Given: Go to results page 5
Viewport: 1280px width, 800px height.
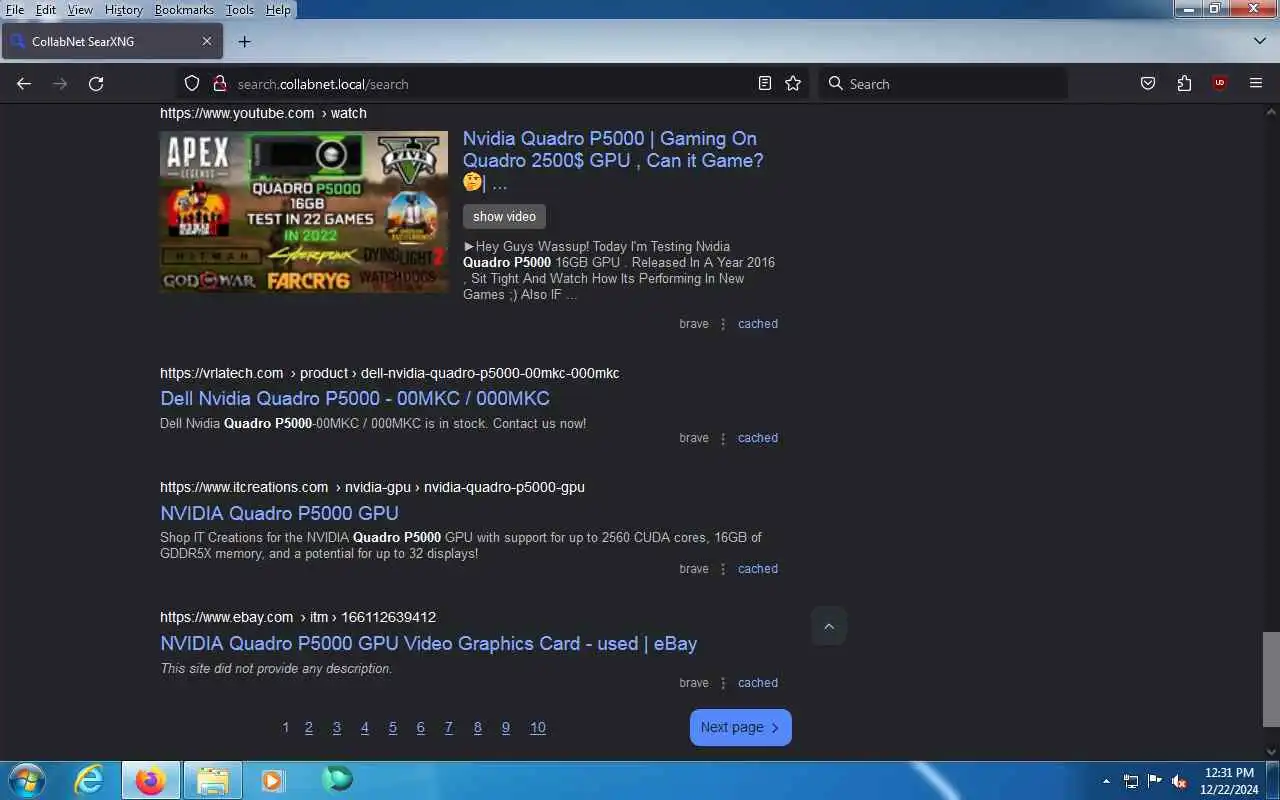Looking at the screenshot, I should [x=393, y=728].
